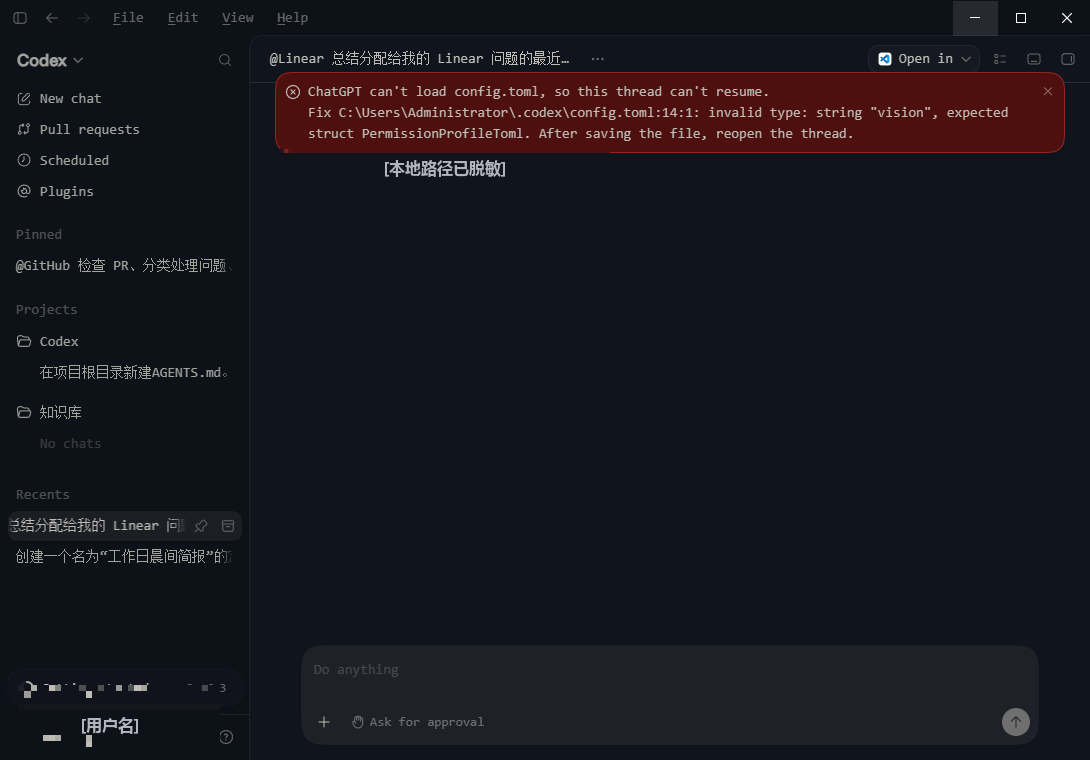The width and height of the screenshot is (1090, 760).
Task: Open pinned @GitHub PR chat
Action: (124, 266)
